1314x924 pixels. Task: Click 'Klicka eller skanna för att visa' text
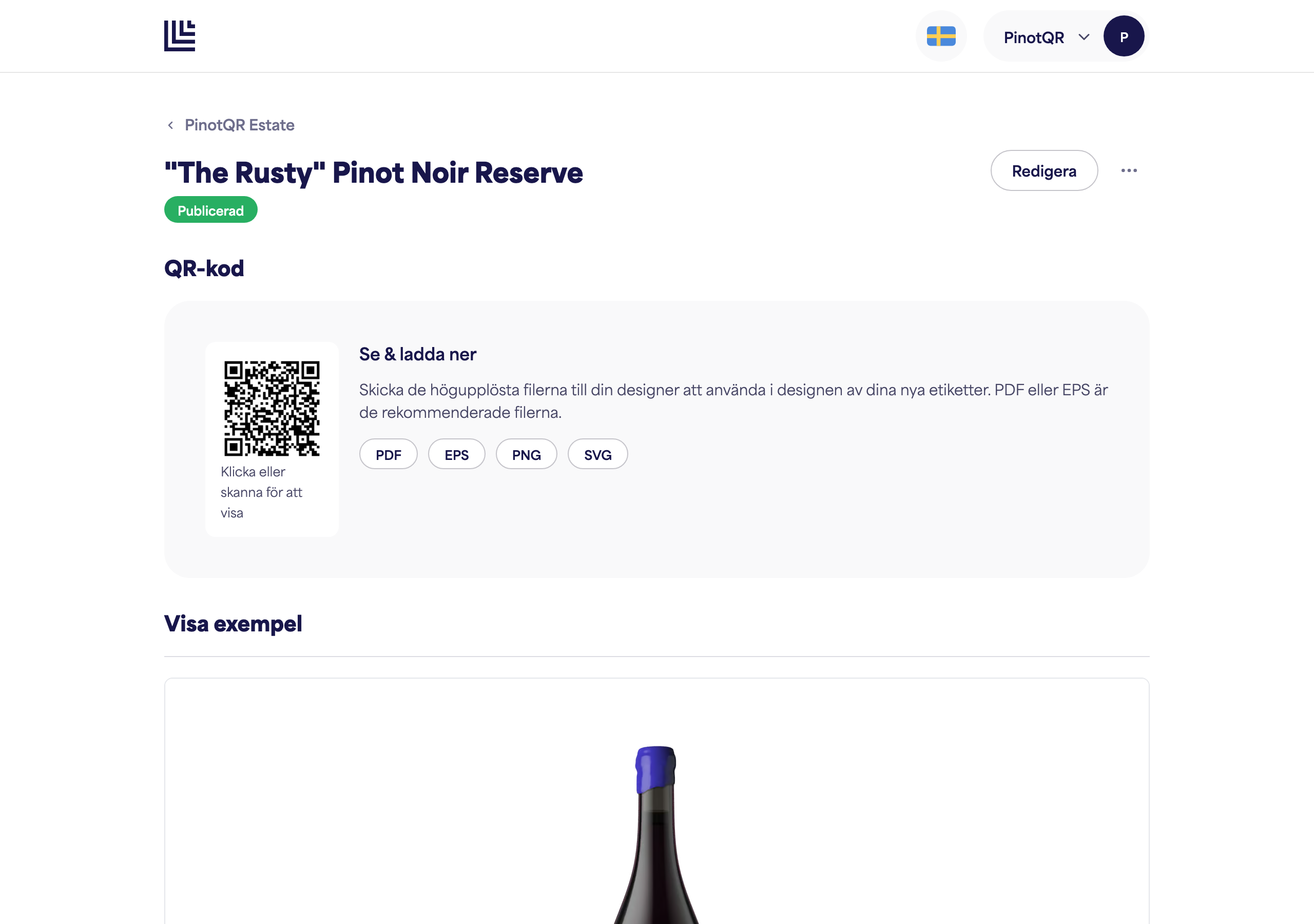[x=262, y=492]
